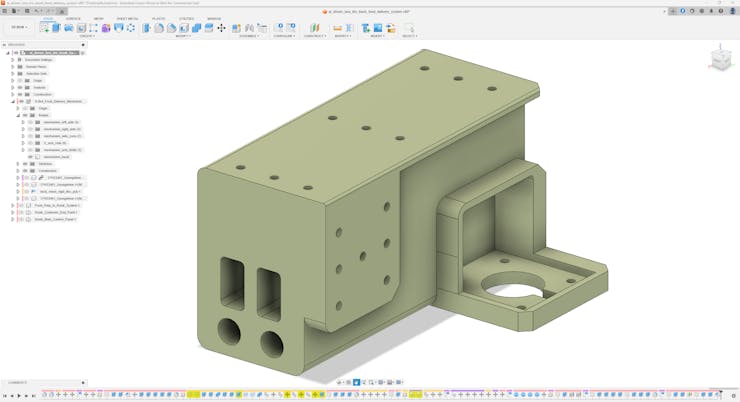Viewport: 740px width, 402px height.
Task: Switch to the Surface tab
Action: click(x=73, y=18)
